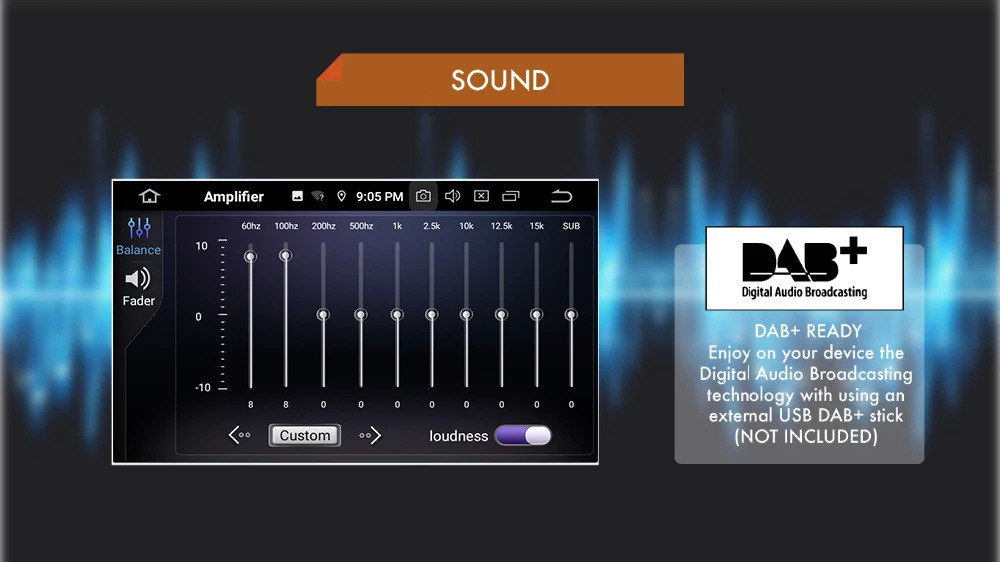Click the 10 scale marker at top
This screenshot has height=562, width=1000.
[x=202, y=246]
